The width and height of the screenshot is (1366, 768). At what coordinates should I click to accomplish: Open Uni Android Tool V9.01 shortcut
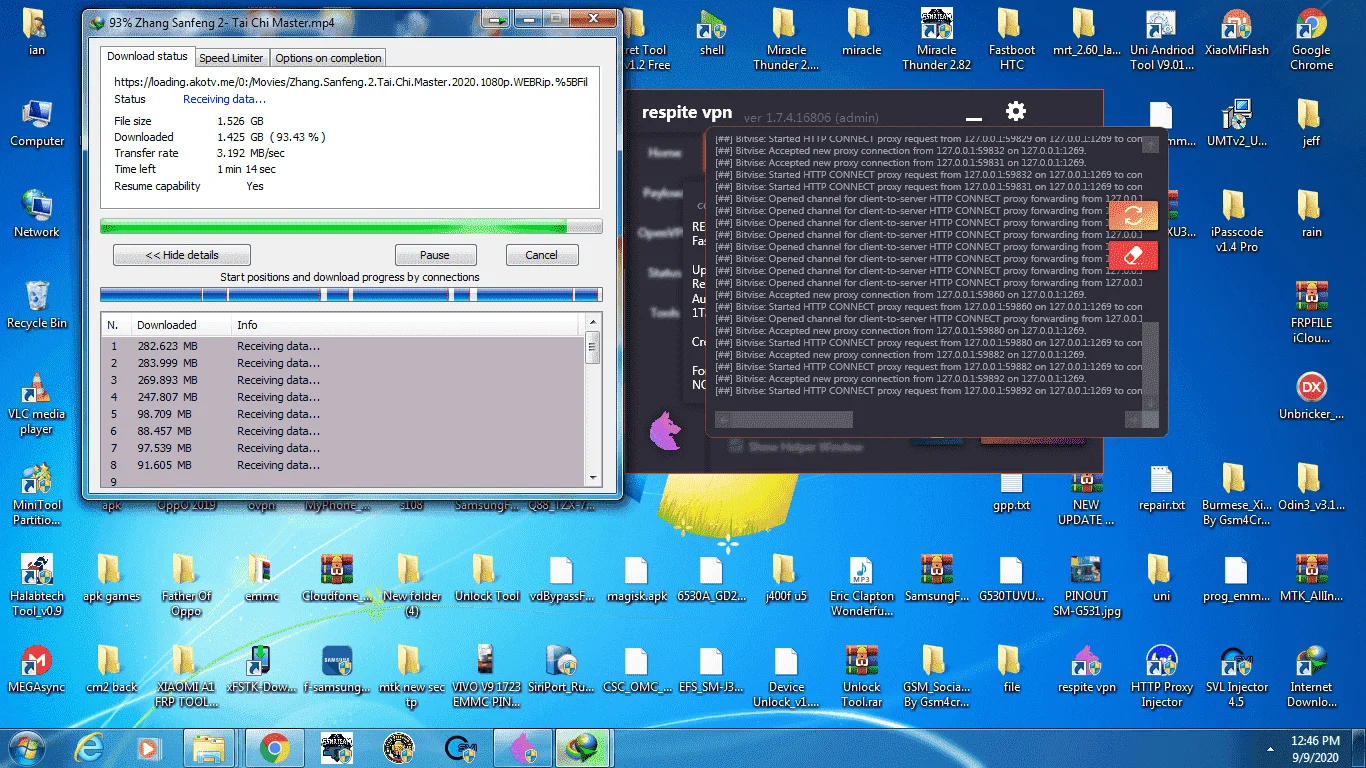pyautogui.click(x=1161, y=40)
